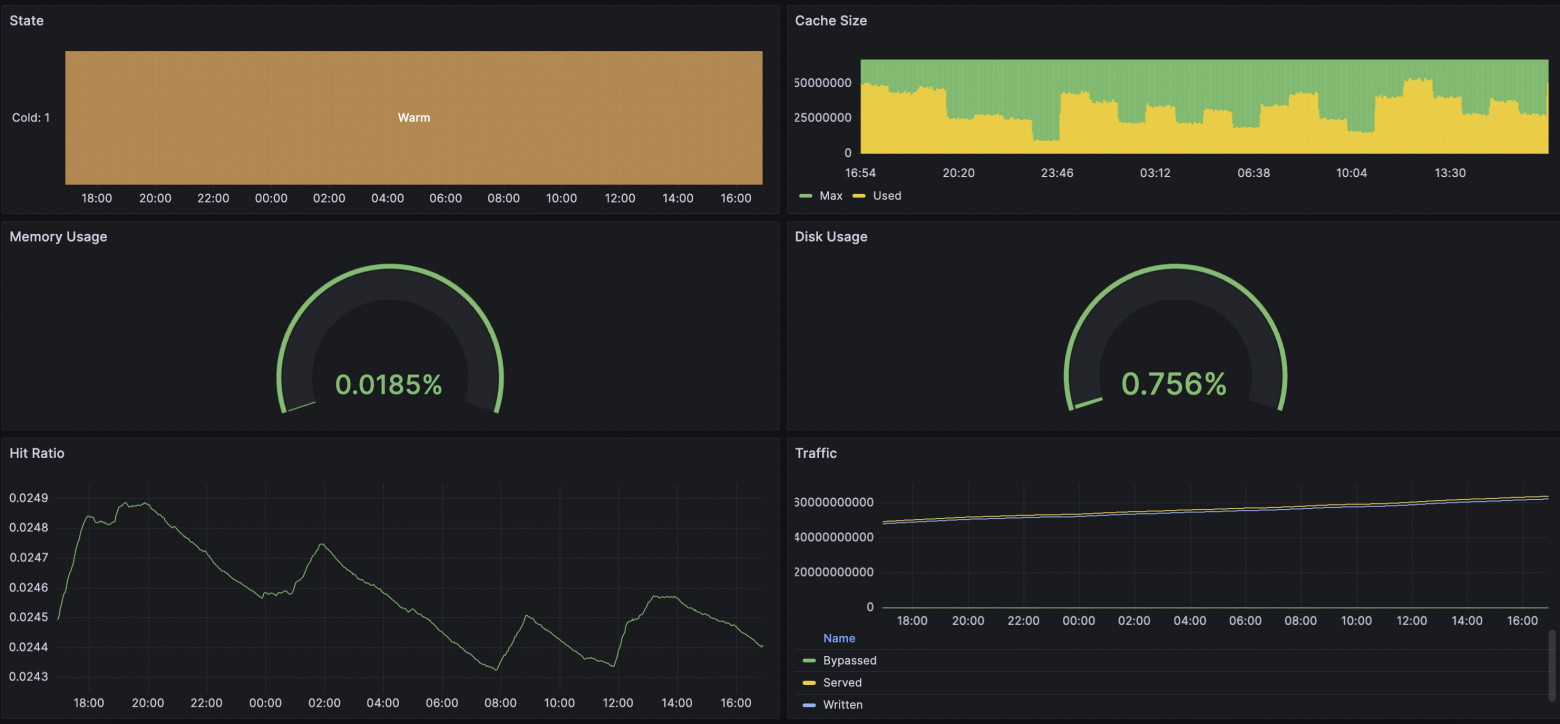The height and width of the screenshot is (724, 1560).
Task: Expand the Hit Ratio panel header menu
Action: click(37, 453)
